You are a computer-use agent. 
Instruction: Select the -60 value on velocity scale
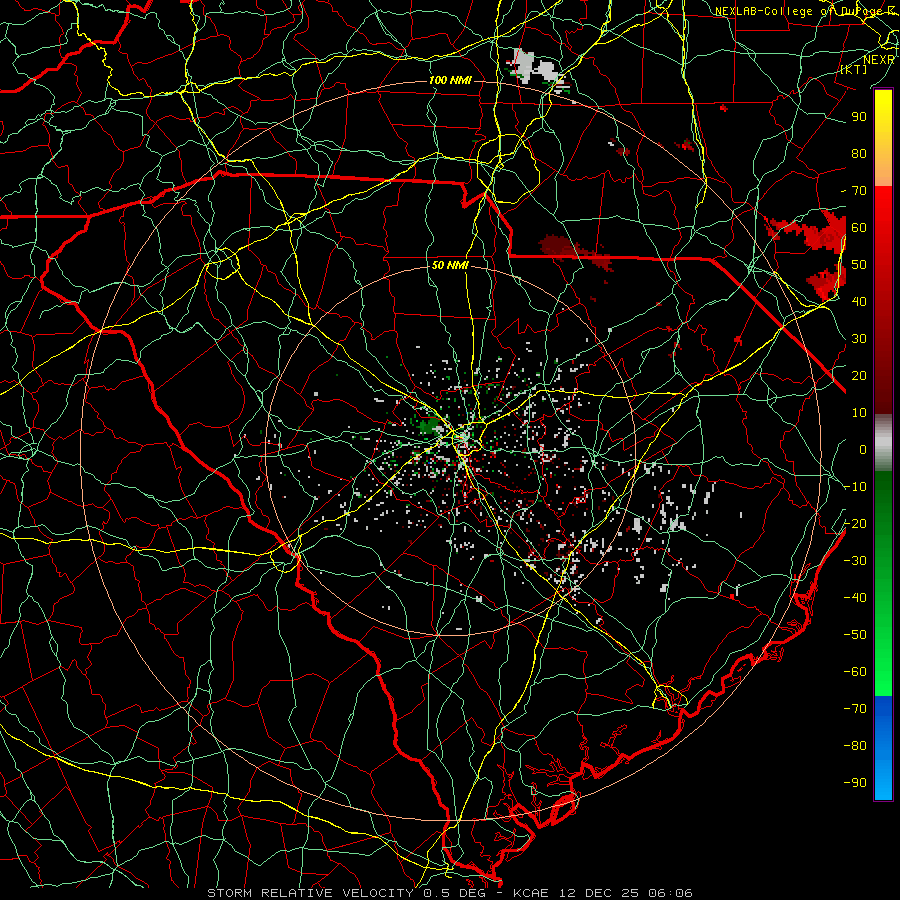tap(855, 672)
